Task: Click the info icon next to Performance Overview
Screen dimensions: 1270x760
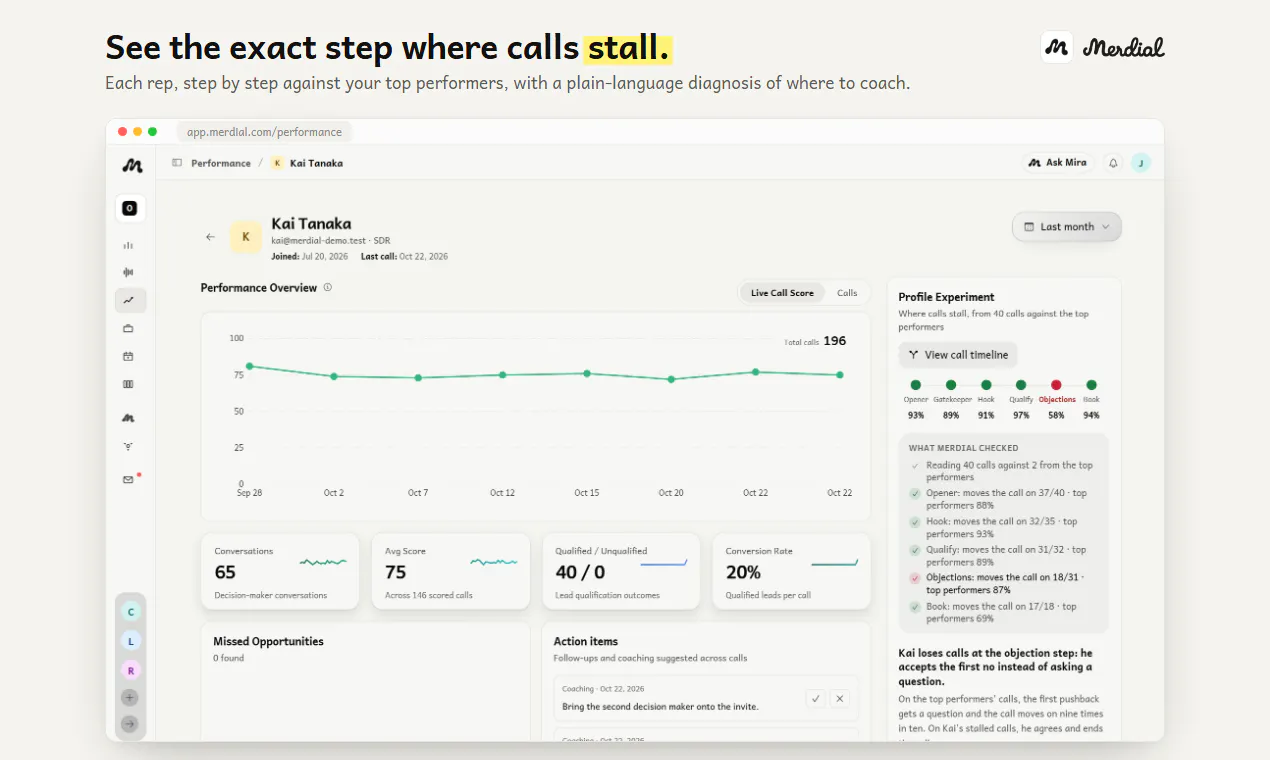Action: (x=327, y=288)
